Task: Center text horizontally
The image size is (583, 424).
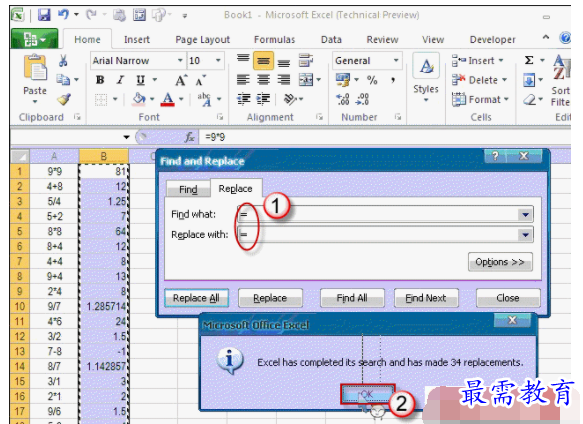Action: 263,80
